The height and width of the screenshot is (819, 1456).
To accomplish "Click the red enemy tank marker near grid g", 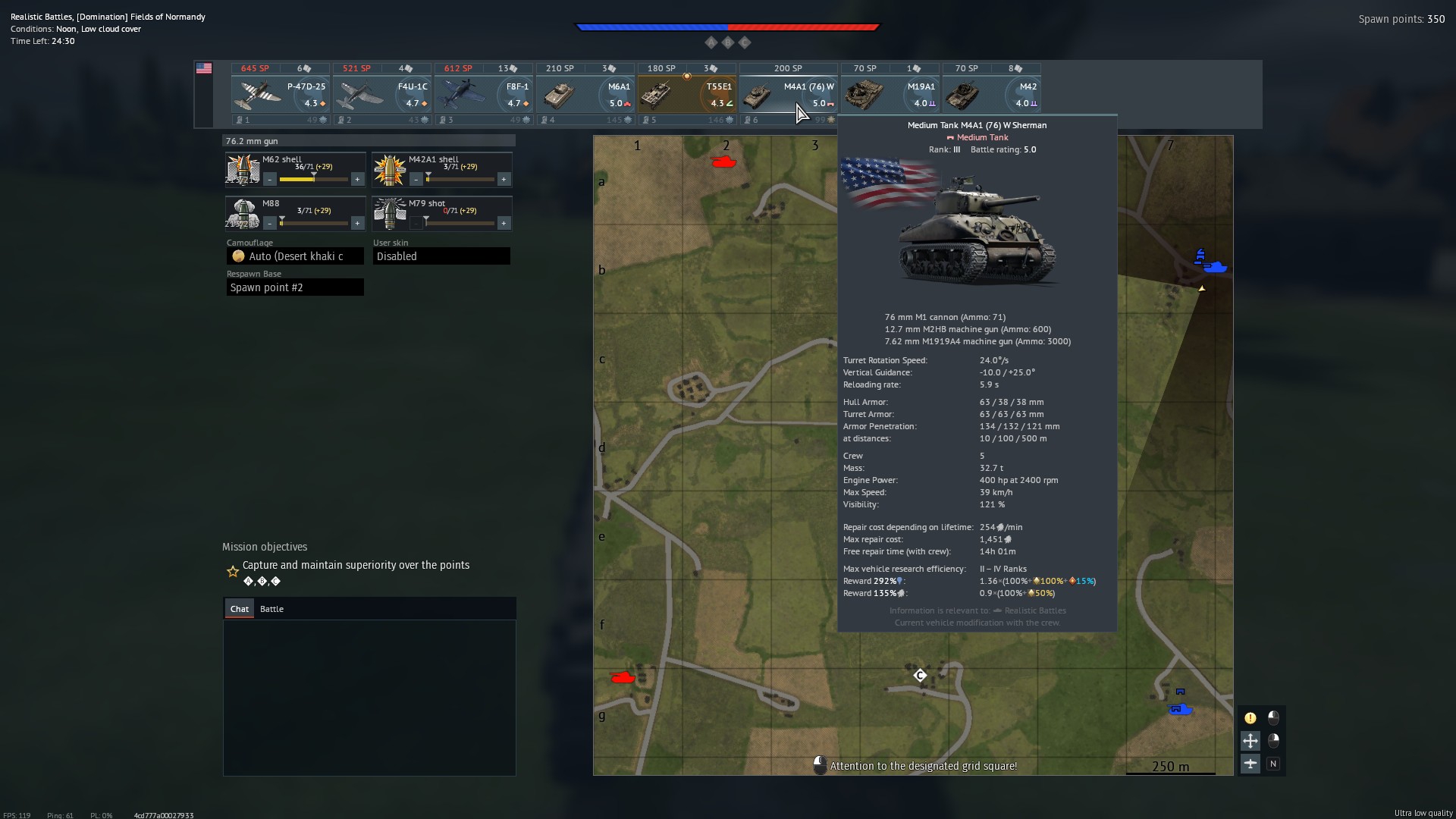I will tap(623, 677).
